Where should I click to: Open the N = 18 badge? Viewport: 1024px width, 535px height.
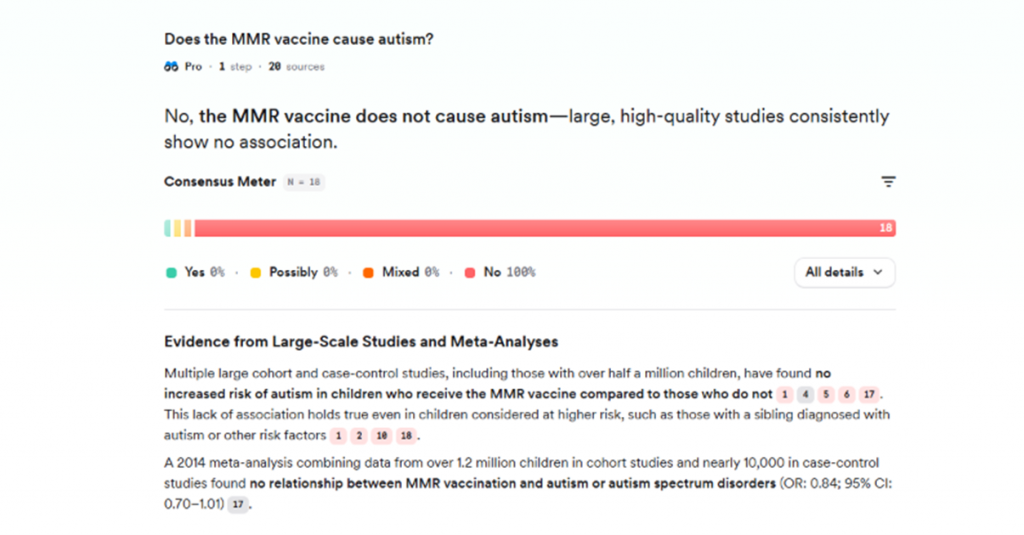click(x=304, y=182)
